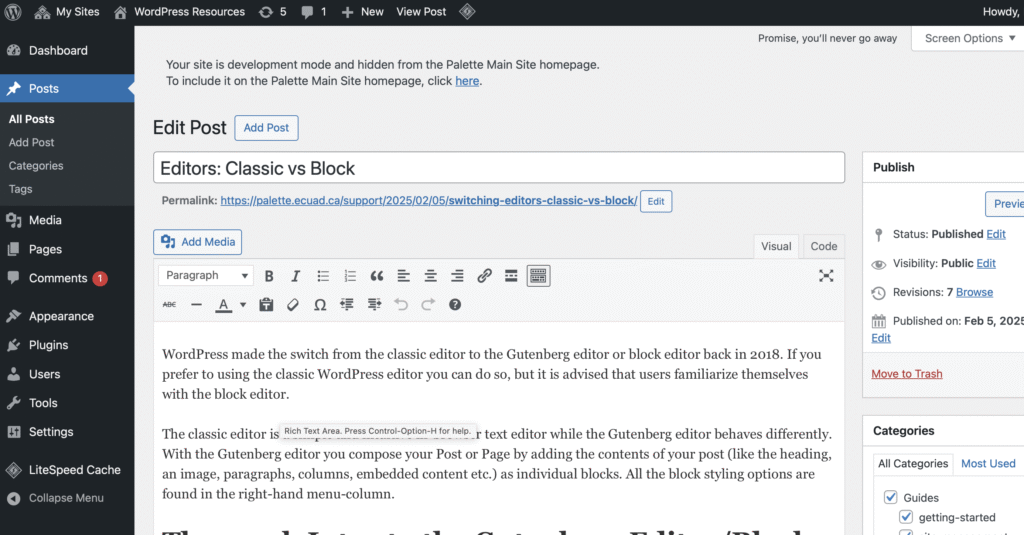Browse the post revisions
The height and width of the screenshot is (535, 1024).
(974, 292)
